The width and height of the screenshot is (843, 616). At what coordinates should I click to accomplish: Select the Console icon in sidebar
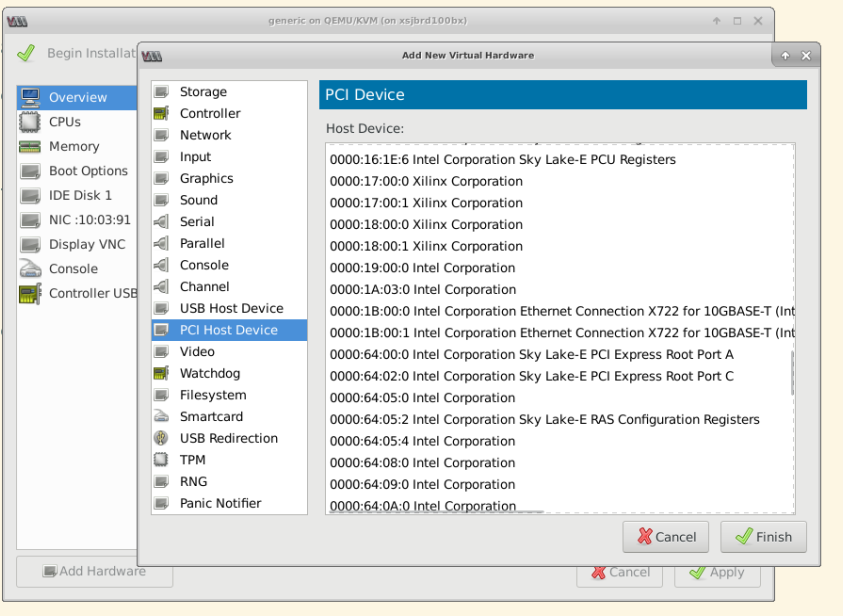coord(30,269)
